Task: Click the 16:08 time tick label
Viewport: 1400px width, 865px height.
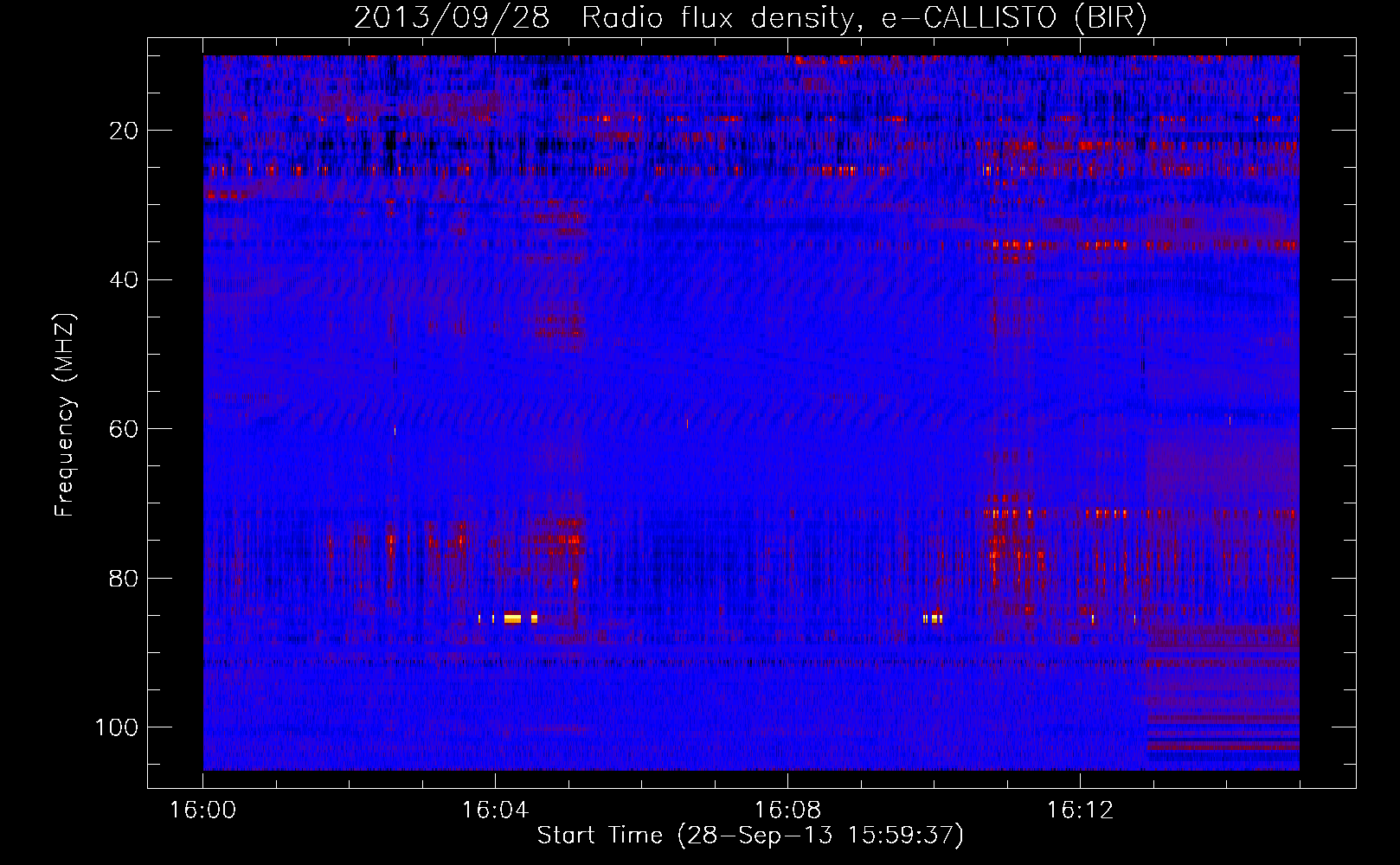Action: coord(787,811)
